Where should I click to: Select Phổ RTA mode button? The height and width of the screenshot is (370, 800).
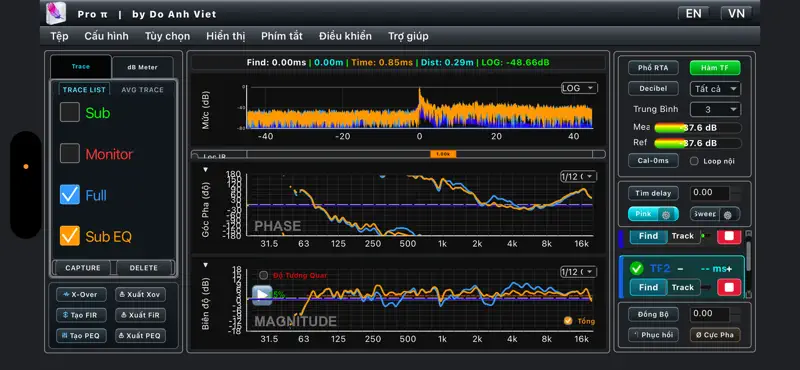tap(653, 68)
